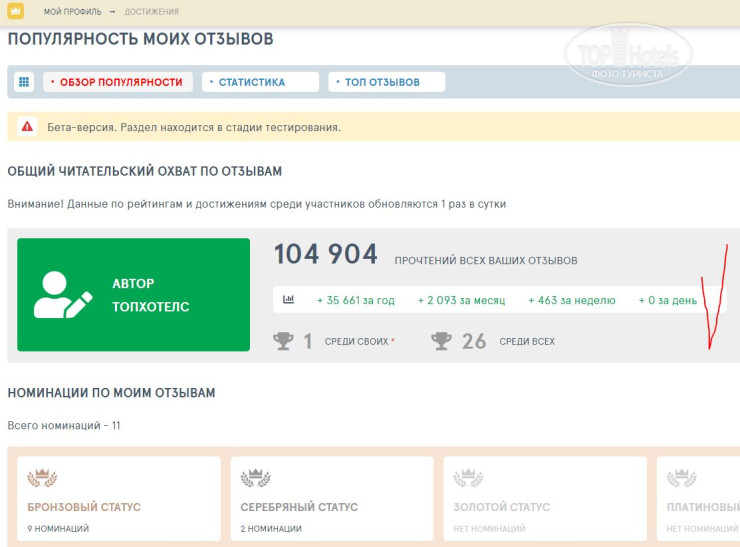
Task: Open the Бронзовый статус card
Action: (x=119, y=498)
